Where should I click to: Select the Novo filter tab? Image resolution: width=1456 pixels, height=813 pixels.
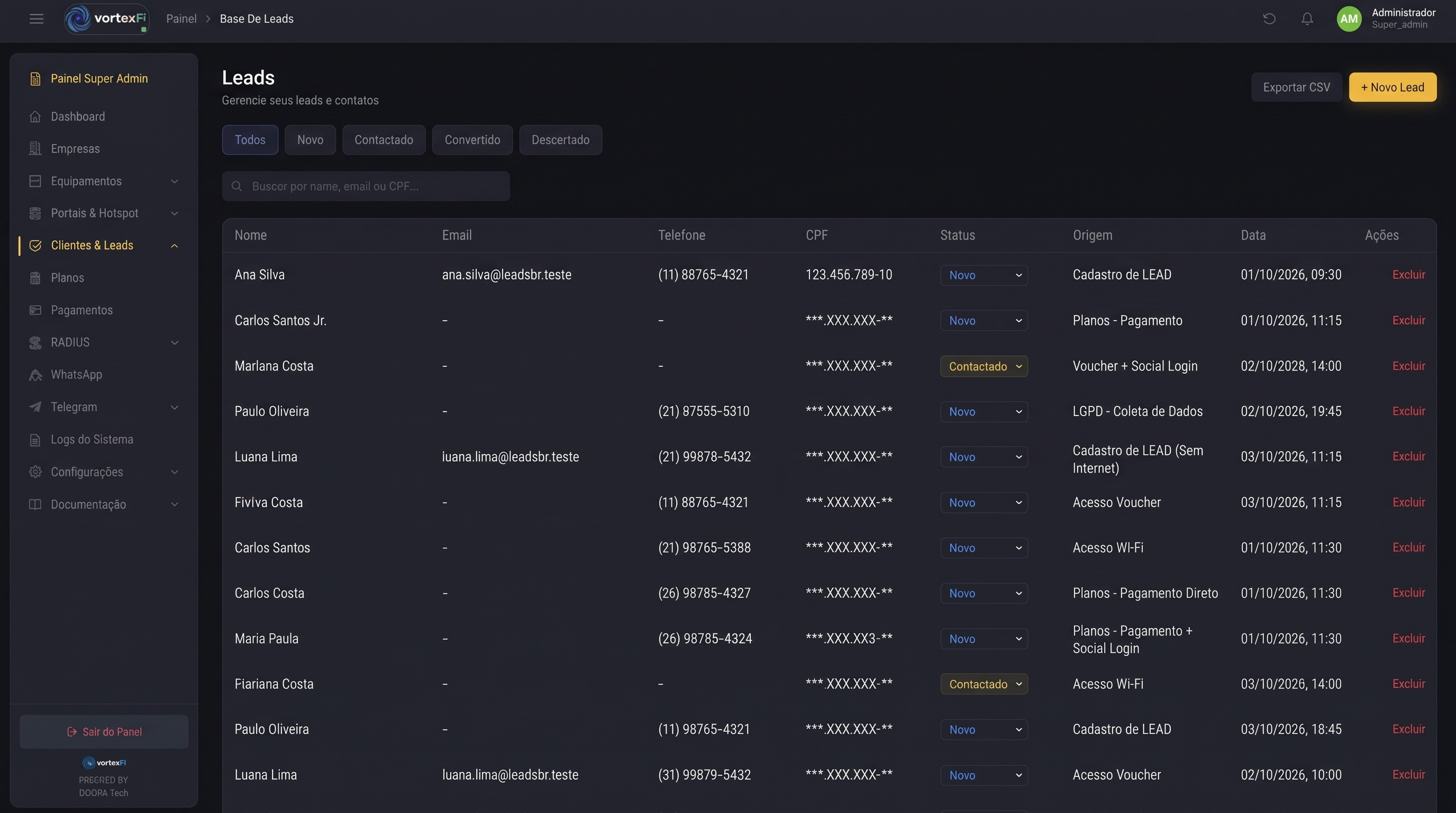311,140
